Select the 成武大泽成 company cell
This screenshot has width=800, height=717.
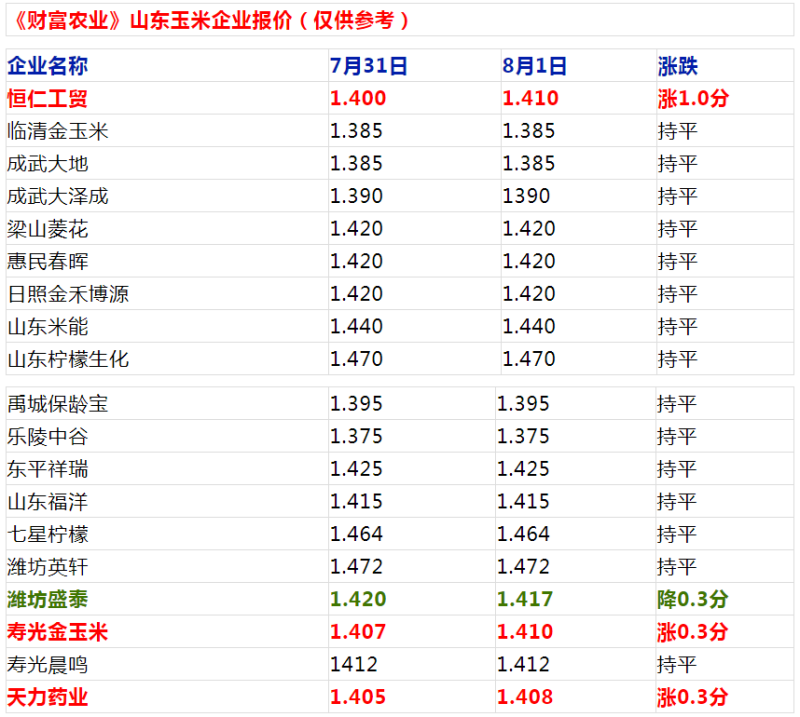[57, 196]
